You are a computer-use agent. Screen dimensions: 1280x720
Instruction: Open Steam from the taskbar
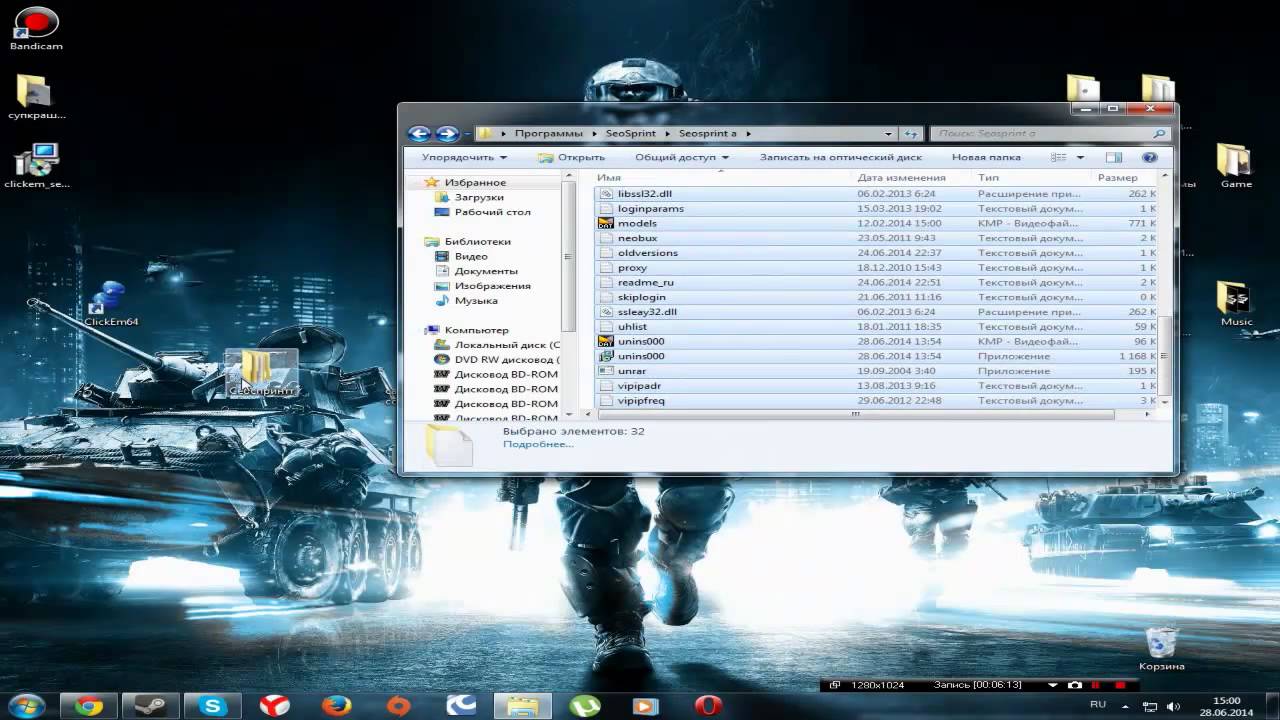pos(151,706)
